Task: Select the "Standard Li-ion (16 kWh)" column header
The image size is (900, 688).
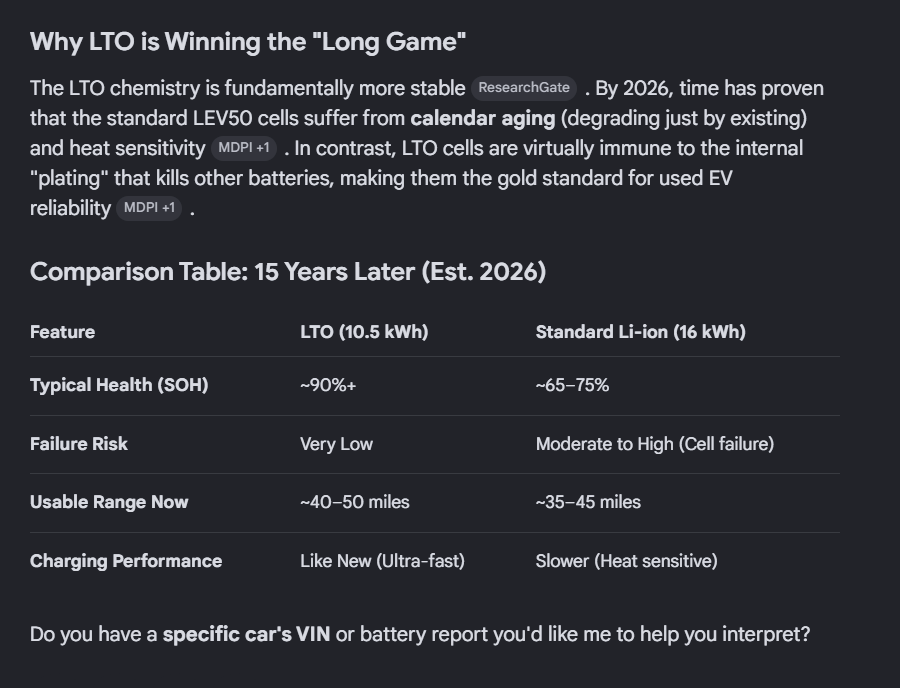Action: coord(640,332)
